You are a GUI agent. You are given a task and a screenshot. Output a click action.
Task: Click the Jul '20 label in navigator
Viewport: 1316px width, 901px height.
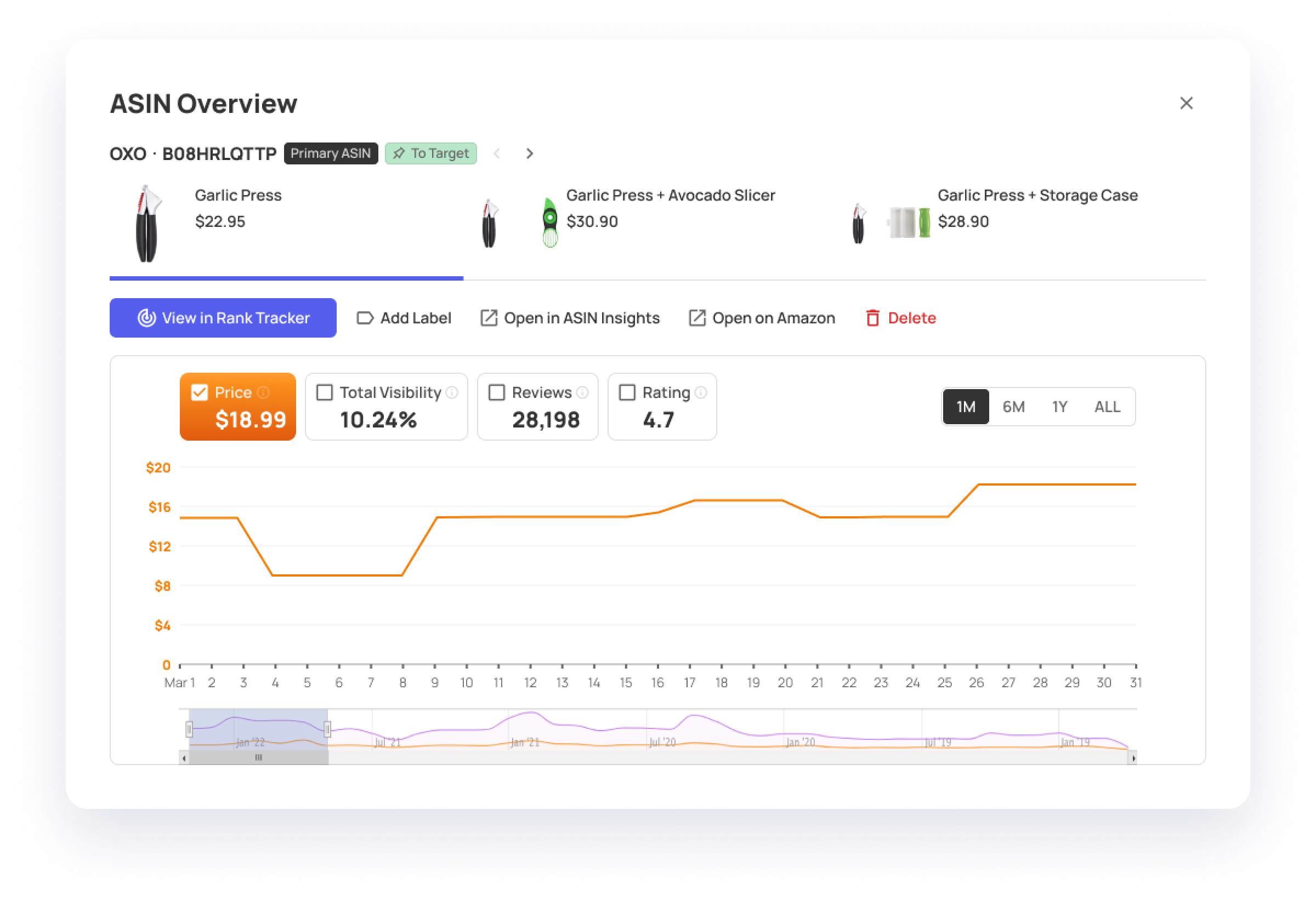(662, 742)
